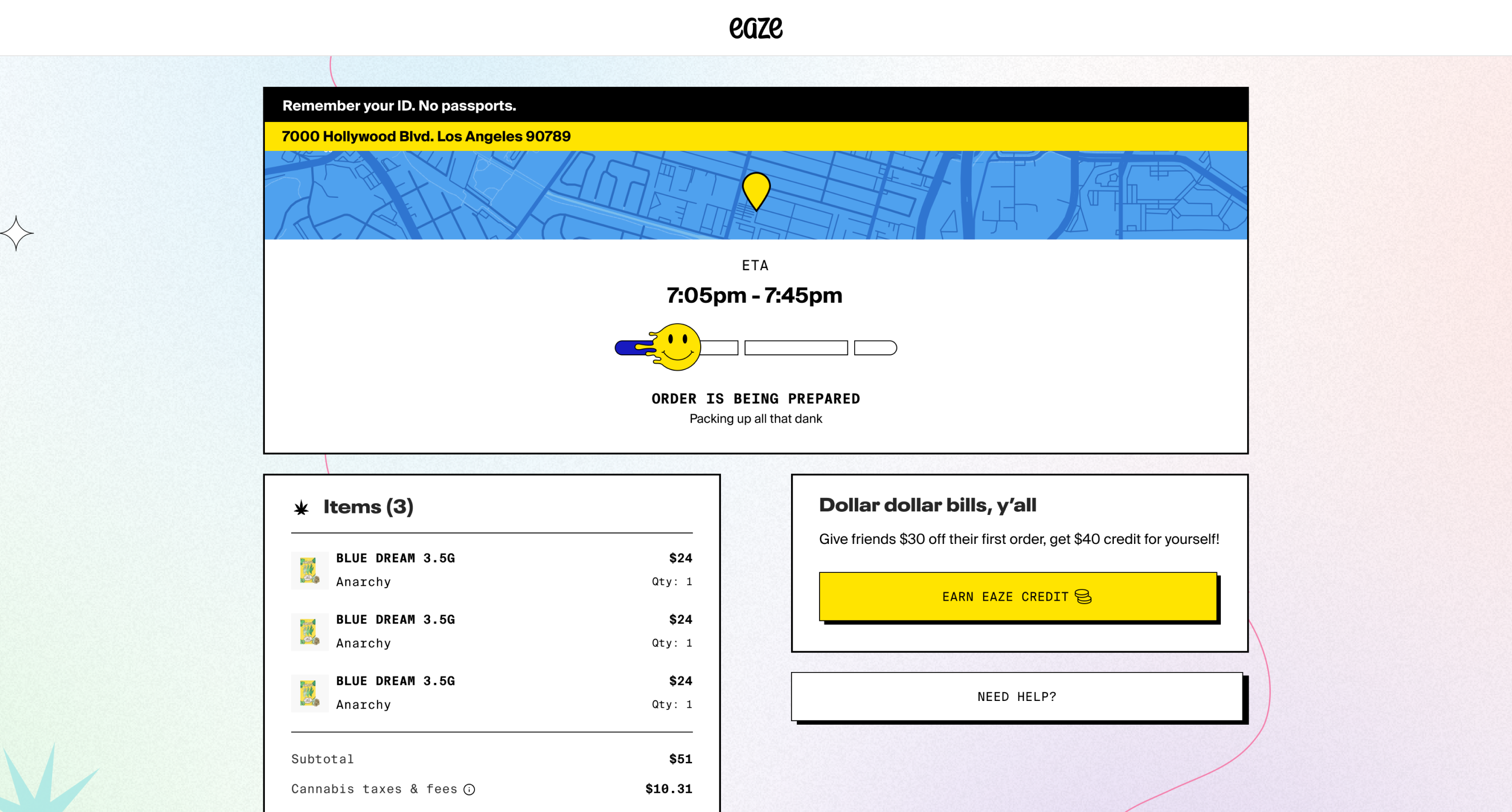1512x812 pixels.
Task: Click the coins icon on Earn Eaze Credit
Action: tap(1083, 597)
